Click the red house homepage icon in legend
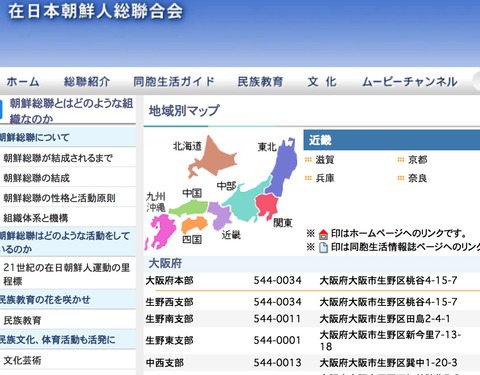480x375 pixels. [x=323, y=234]
